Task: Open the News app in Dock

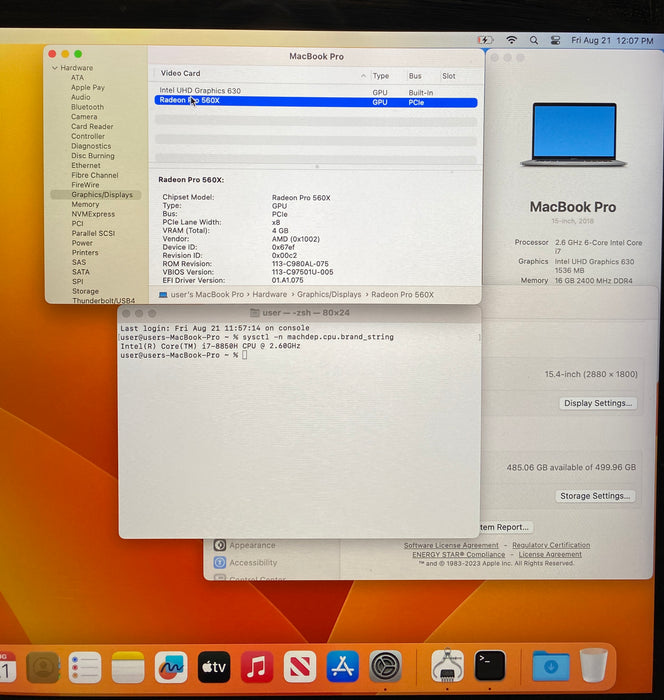Action: point(300,667)
